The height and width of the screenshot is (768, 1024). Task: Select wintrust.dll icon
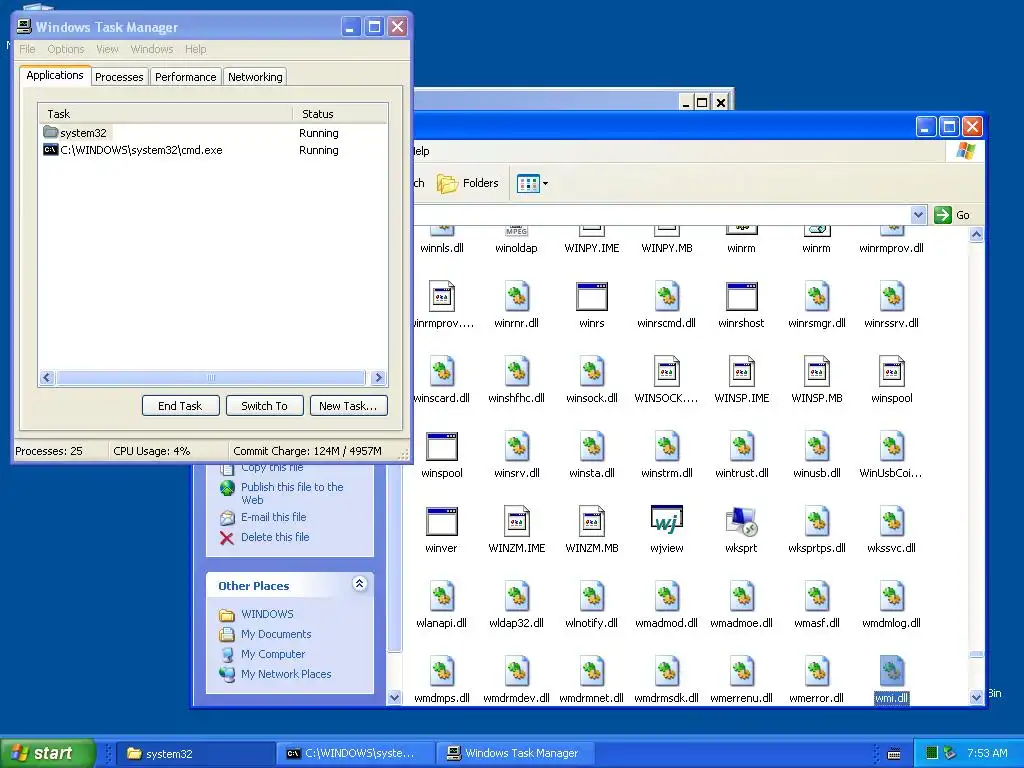click(x=741, y=447)
